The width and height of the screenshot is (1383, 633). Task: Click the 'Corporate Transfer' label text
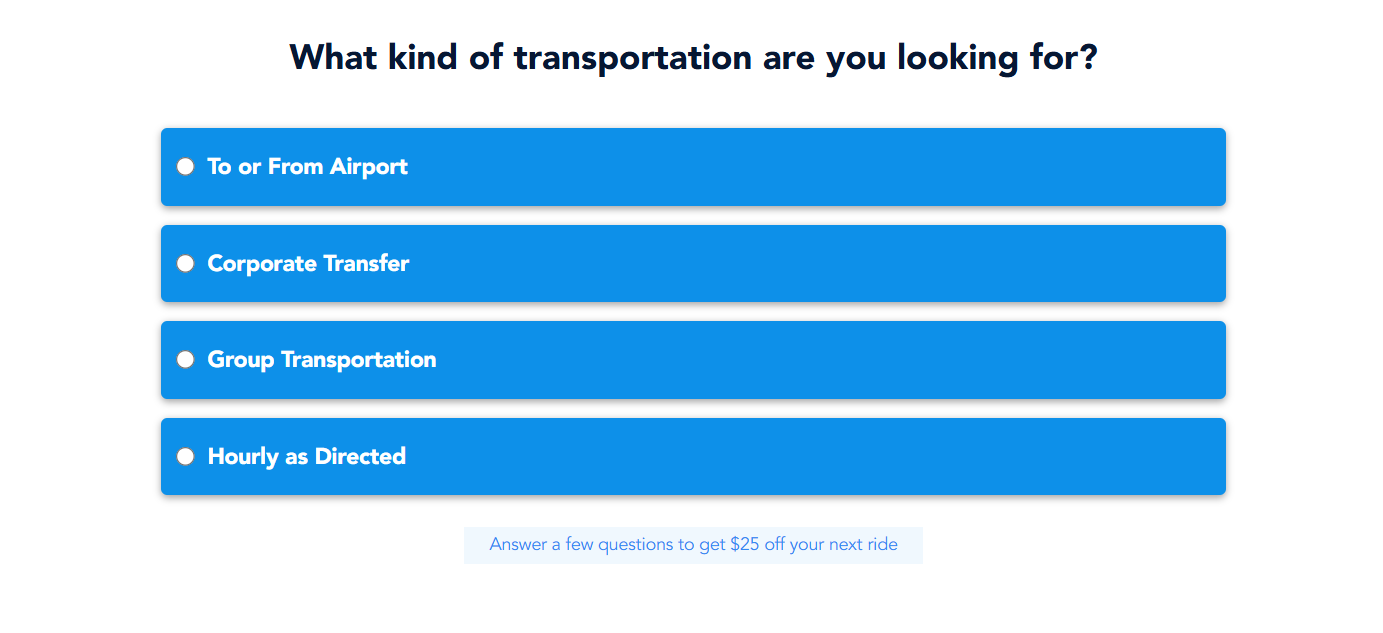[x=308, y=264]
